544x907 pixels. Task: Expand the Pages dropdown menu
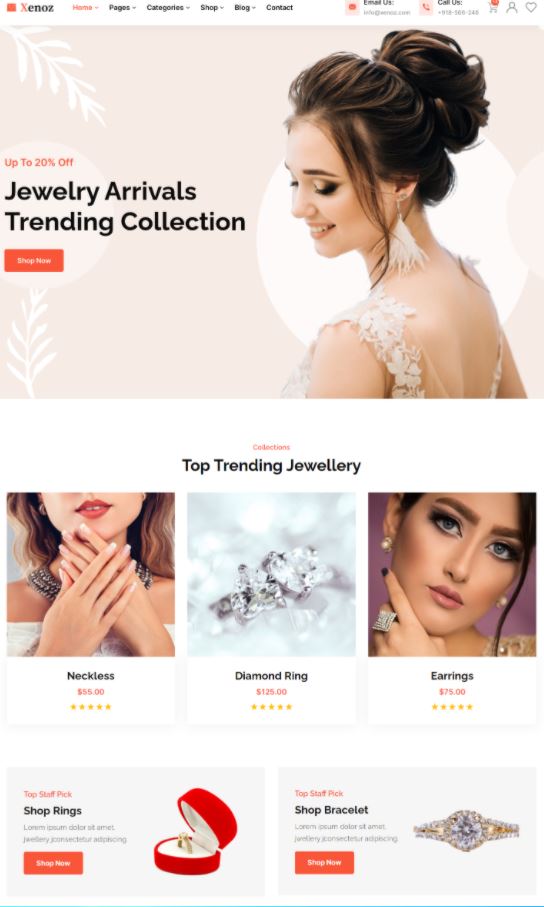click(122, 8)
